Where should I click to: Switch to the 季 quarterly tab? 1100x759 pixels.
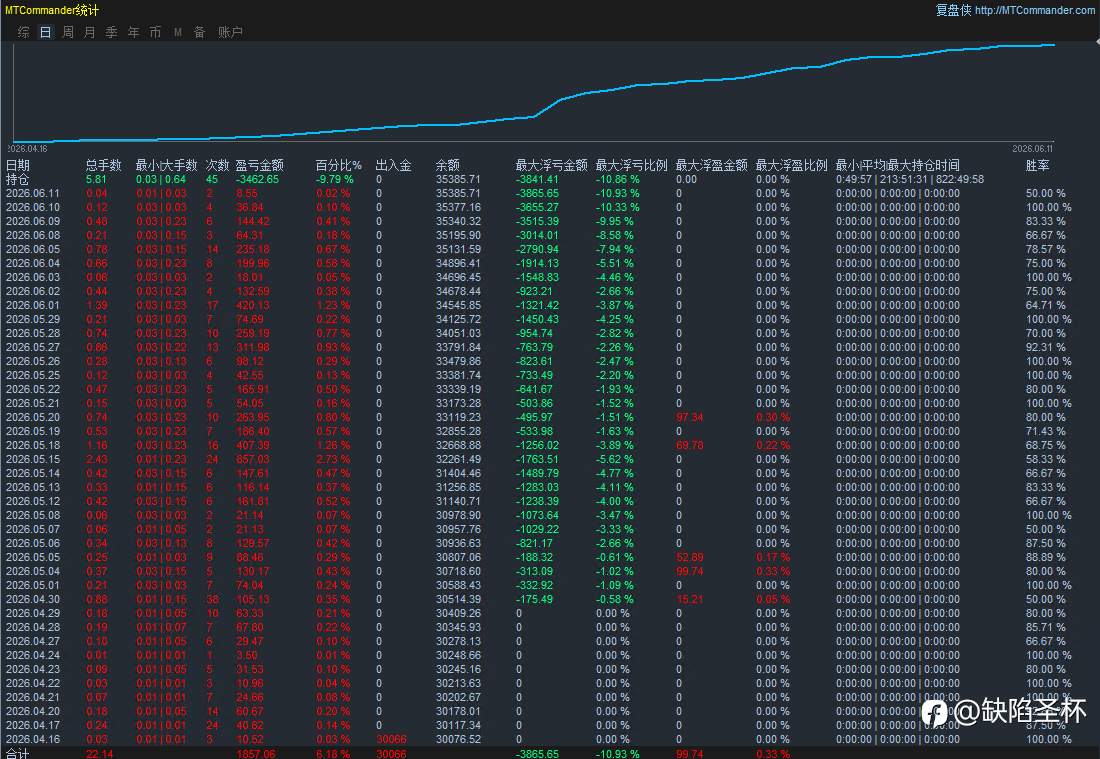[112, 32]
